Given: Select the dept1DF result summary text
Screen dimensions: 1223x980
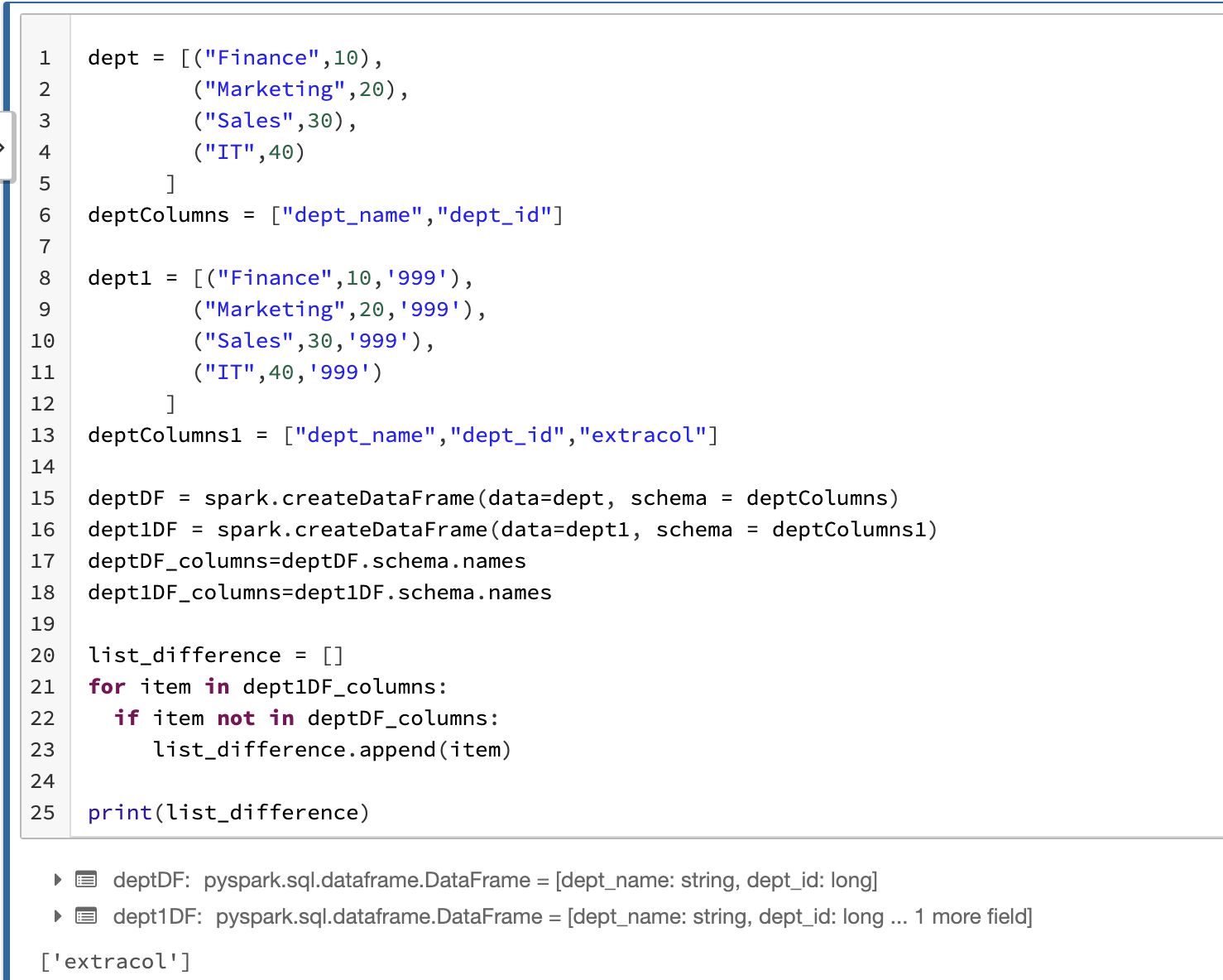Looking at the screenshot, I should pos(573,916).
